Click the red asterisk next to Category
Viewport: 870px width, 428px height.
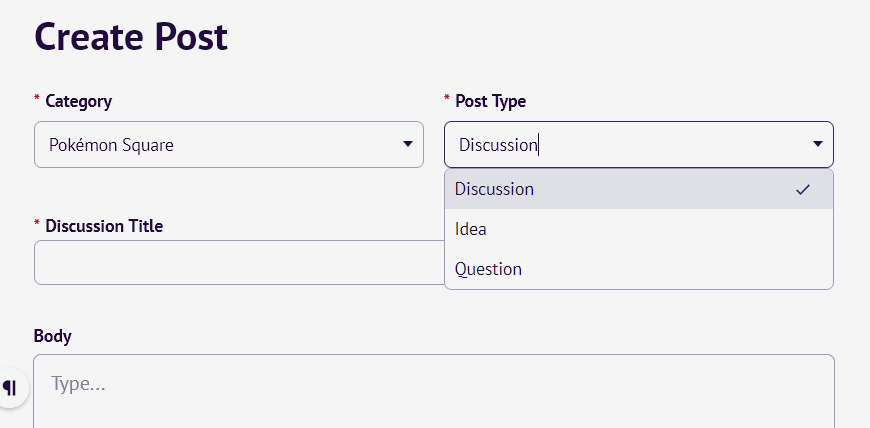[x=37, y=98]
